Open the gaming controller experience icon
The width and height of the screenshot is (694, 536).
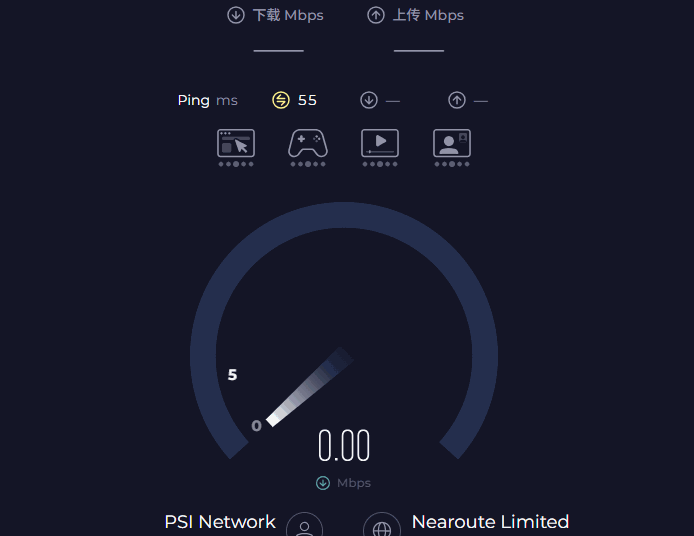pos(308,145)
